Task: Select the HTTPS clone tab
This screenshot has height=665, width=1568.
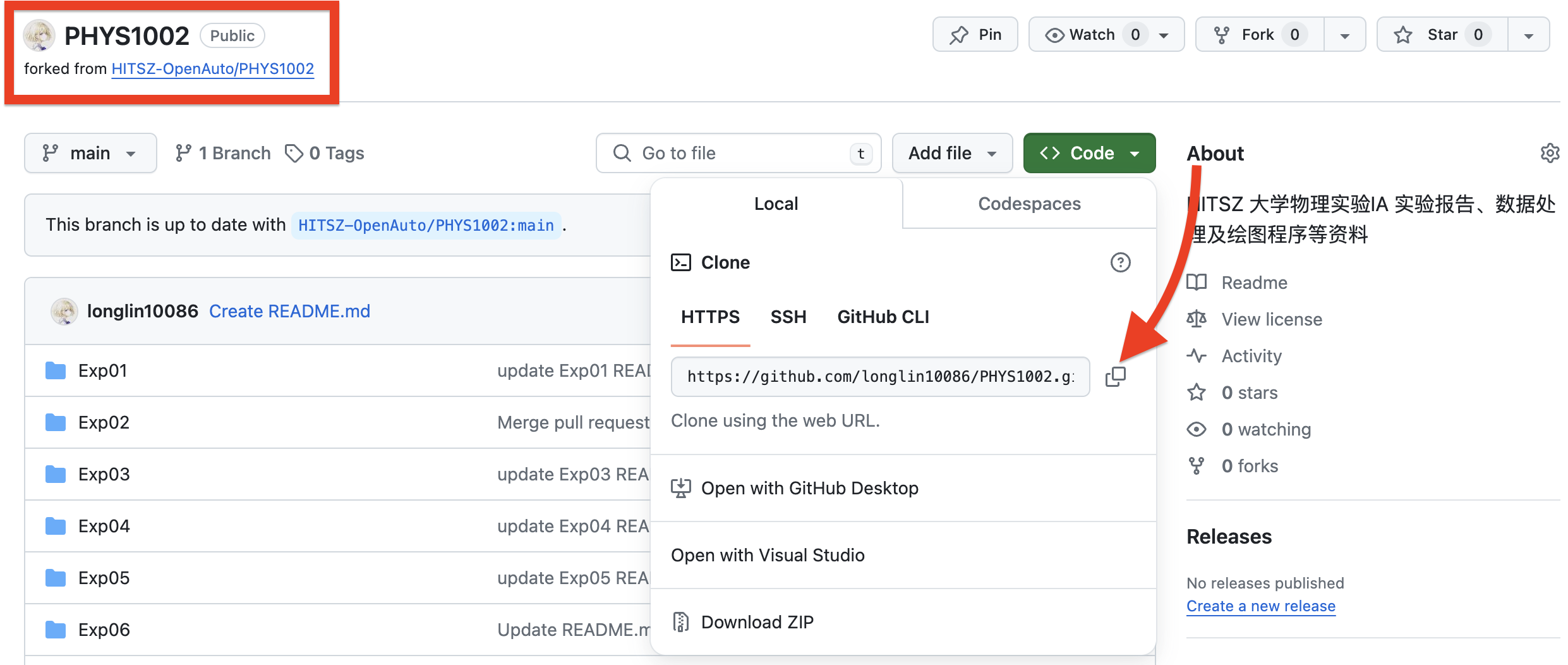Action: click(710, 317)
